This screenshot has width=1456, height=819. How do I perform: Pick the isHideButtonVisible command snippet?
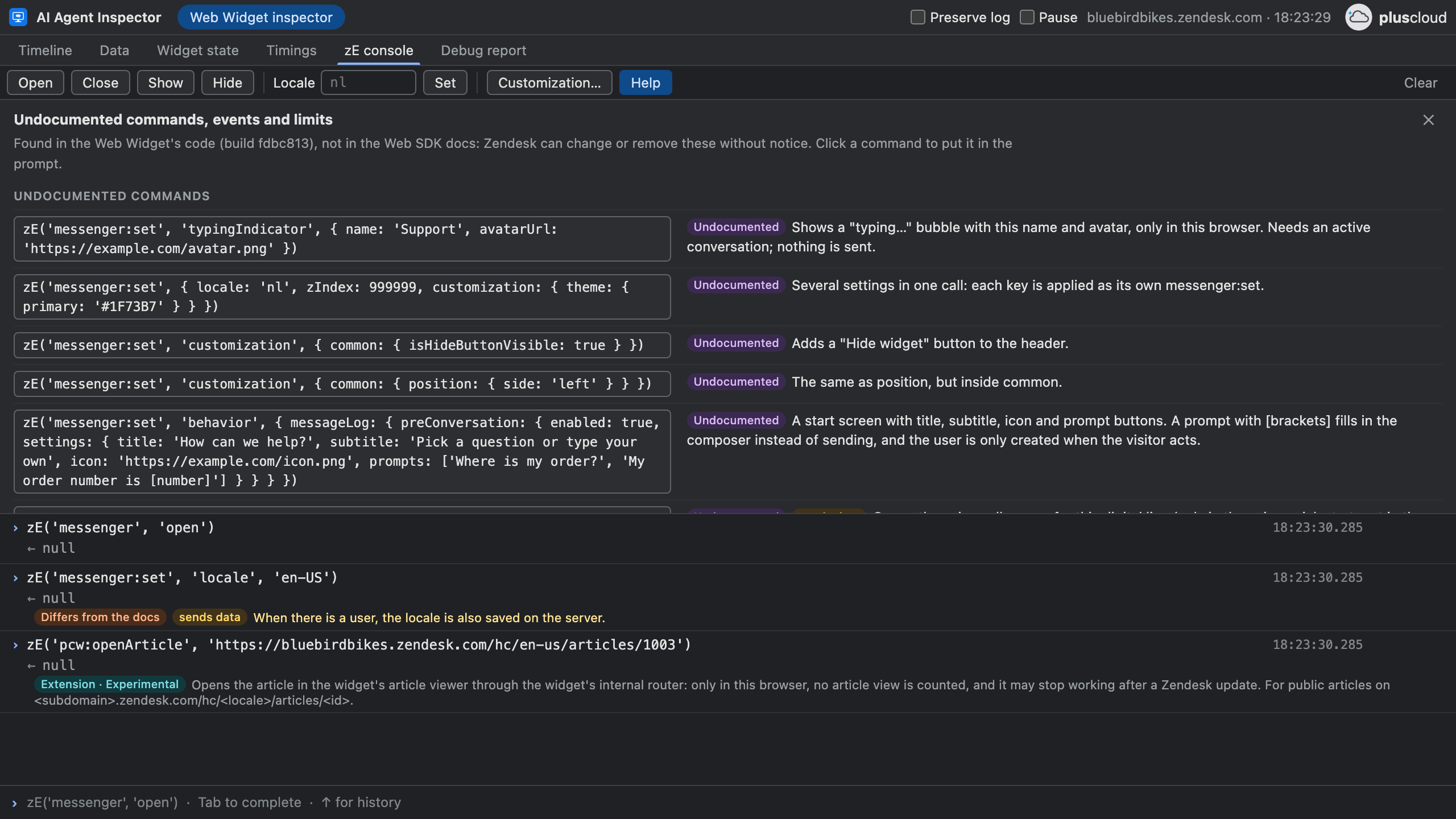(342, 345)
